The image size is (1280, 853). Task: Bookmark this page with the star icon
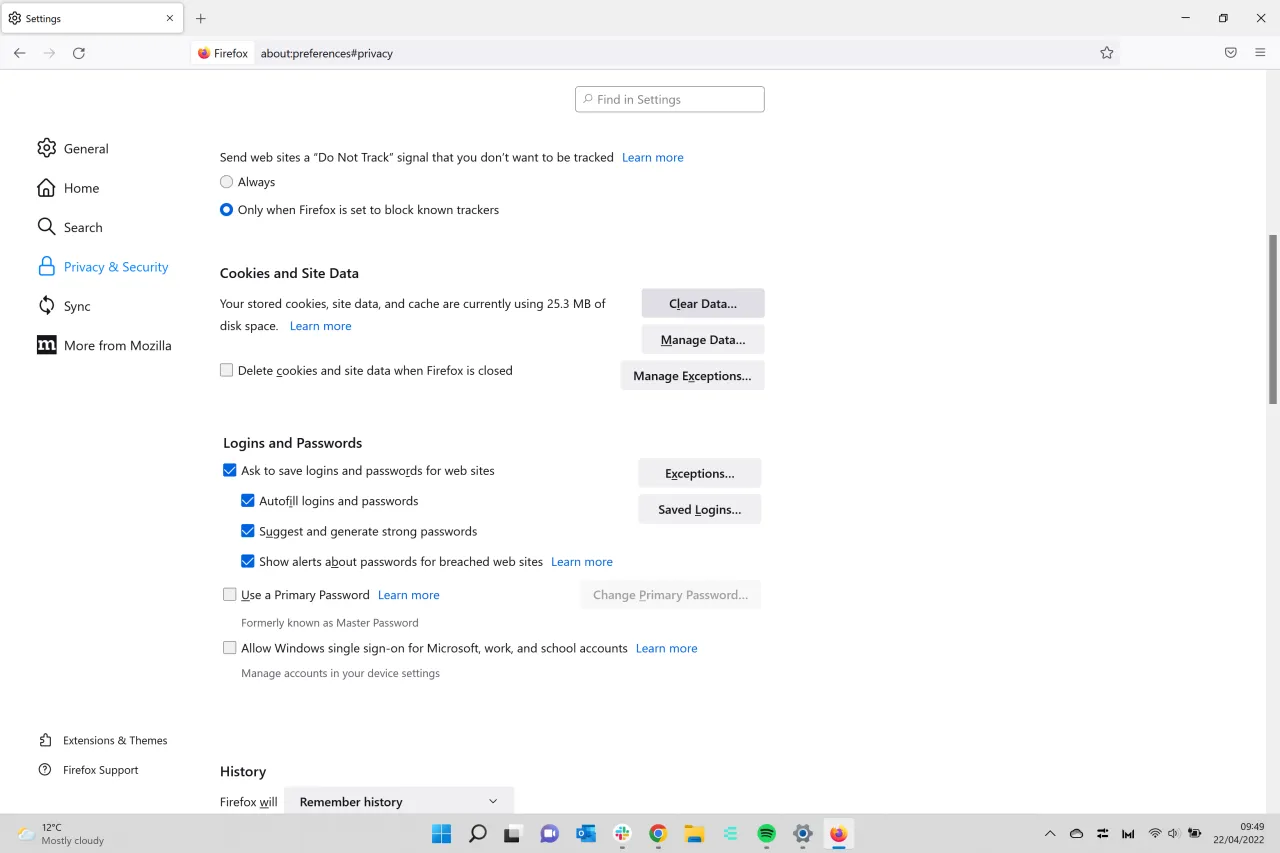(1107, 53)
